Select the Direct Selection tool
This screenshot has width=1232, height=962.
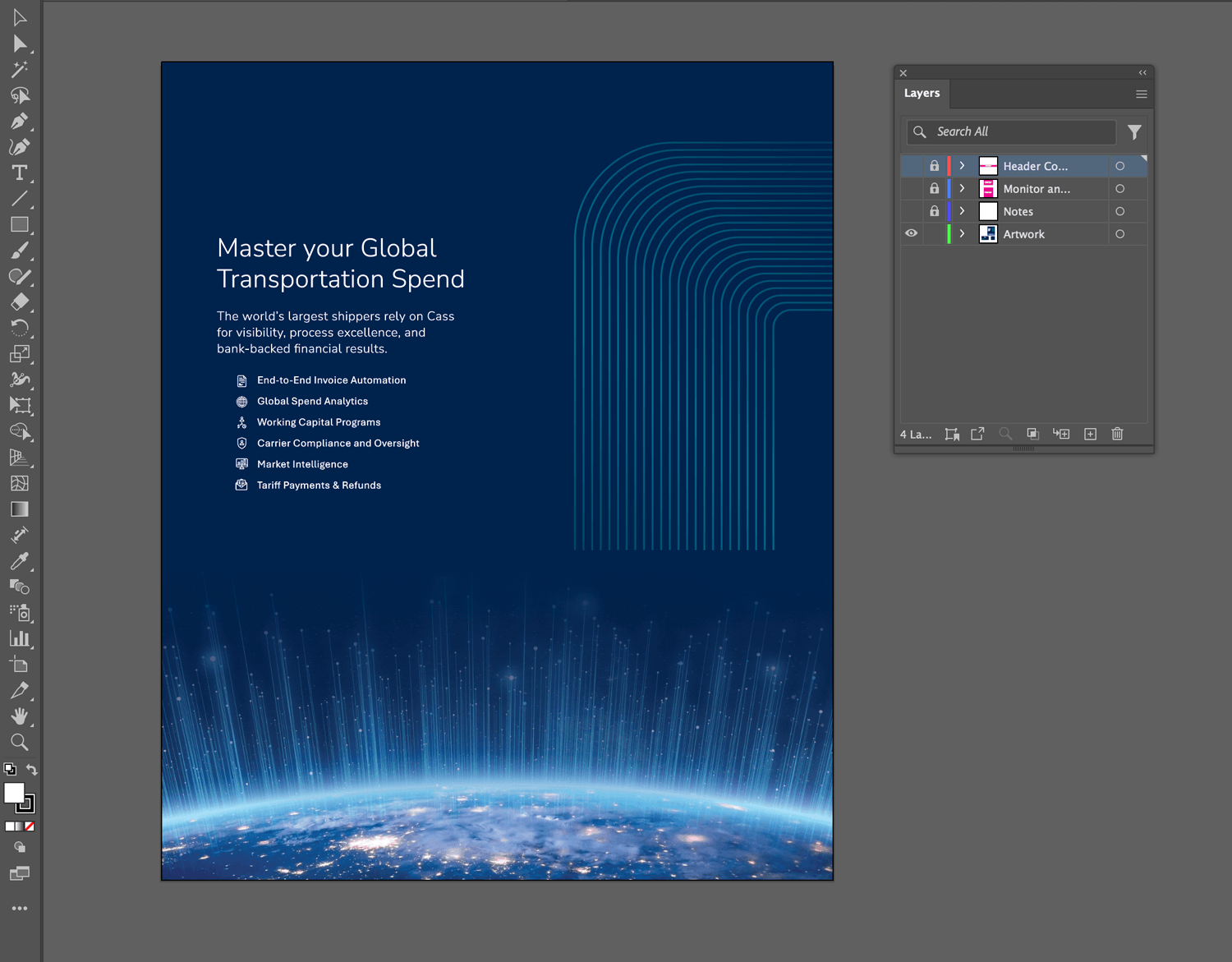pyautogui.click(x=20, y=44)
